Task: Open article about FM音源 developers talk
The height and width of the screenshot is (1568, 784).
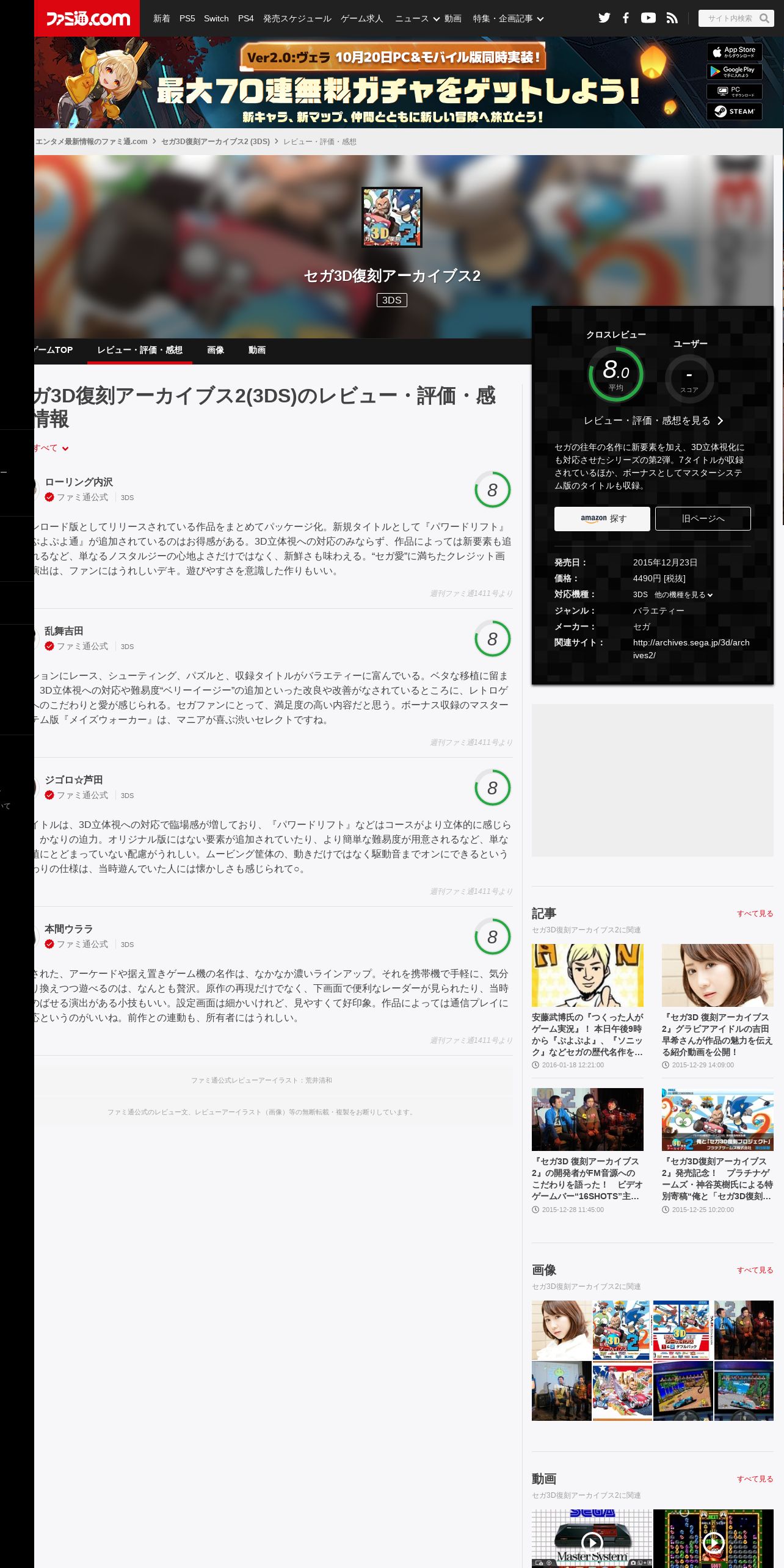Action: click(587, 1178)
